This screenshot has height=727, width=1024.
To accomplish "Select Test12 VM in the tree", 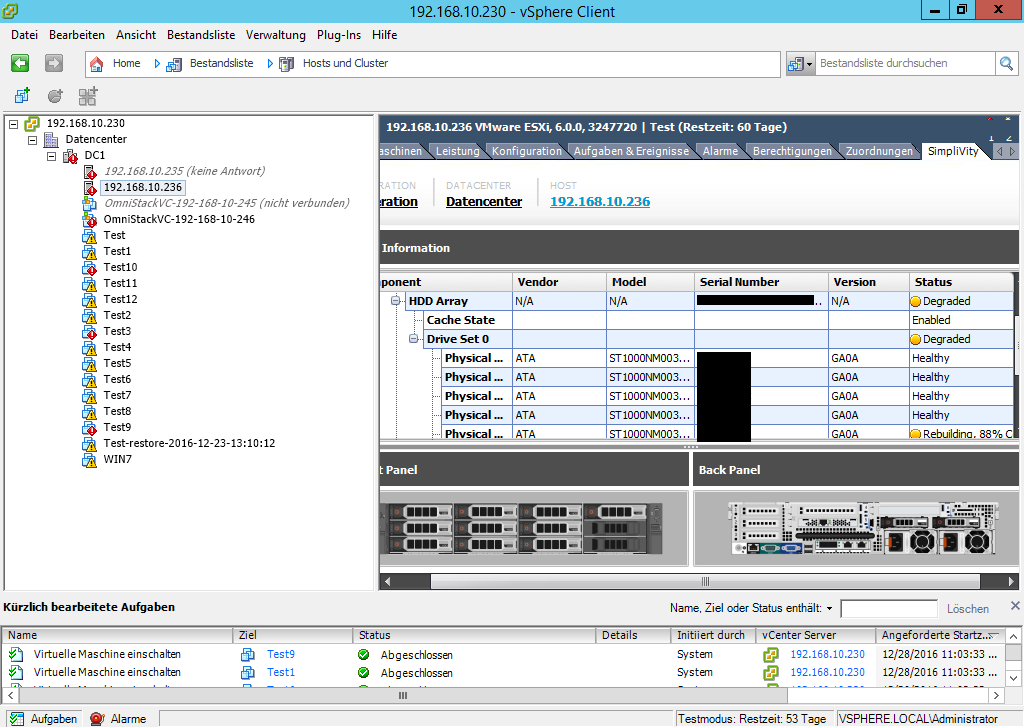I will [x=120, y=300].
